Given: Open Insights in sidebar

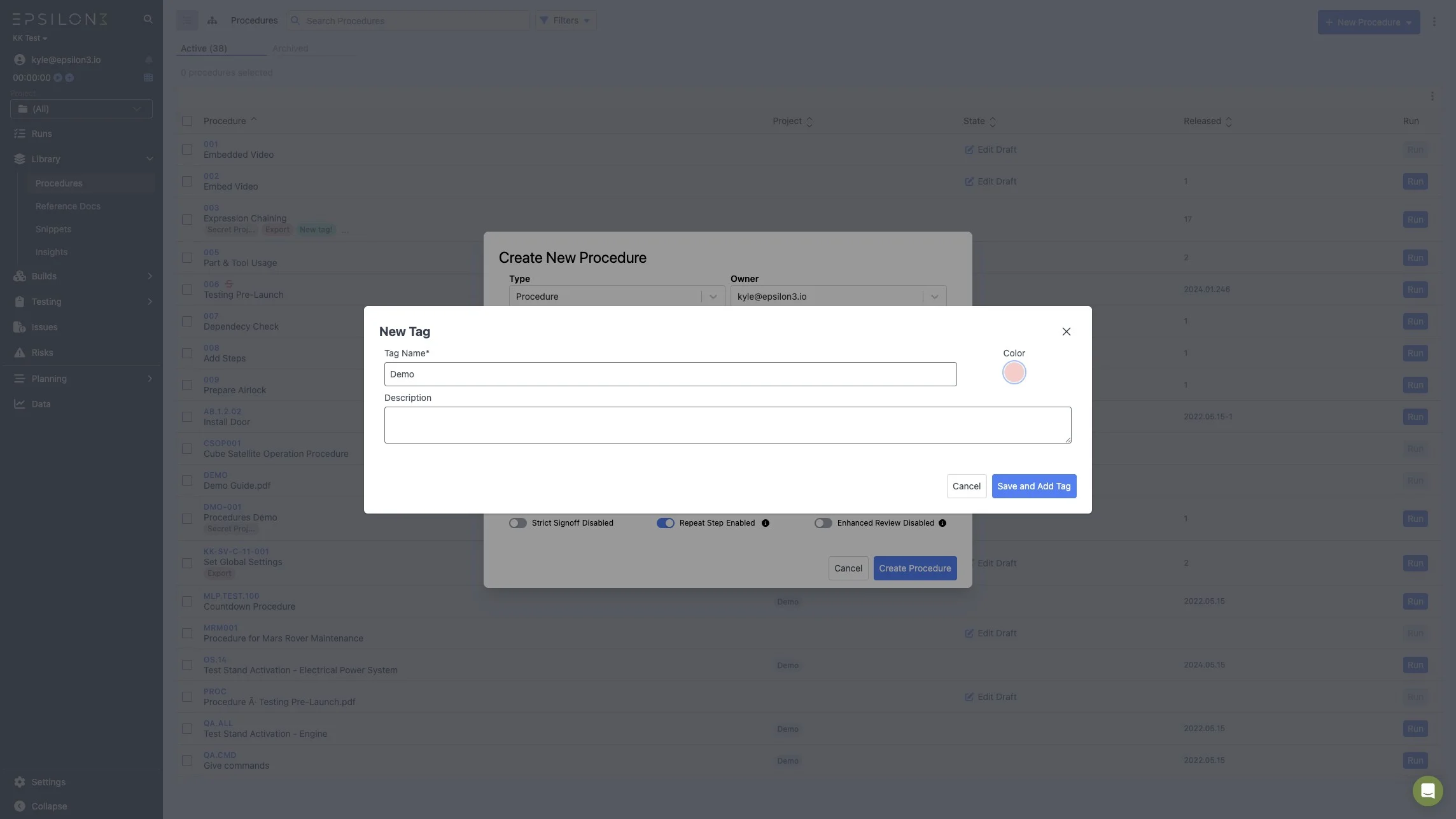Looking at the screenshot, I should 52,252.
